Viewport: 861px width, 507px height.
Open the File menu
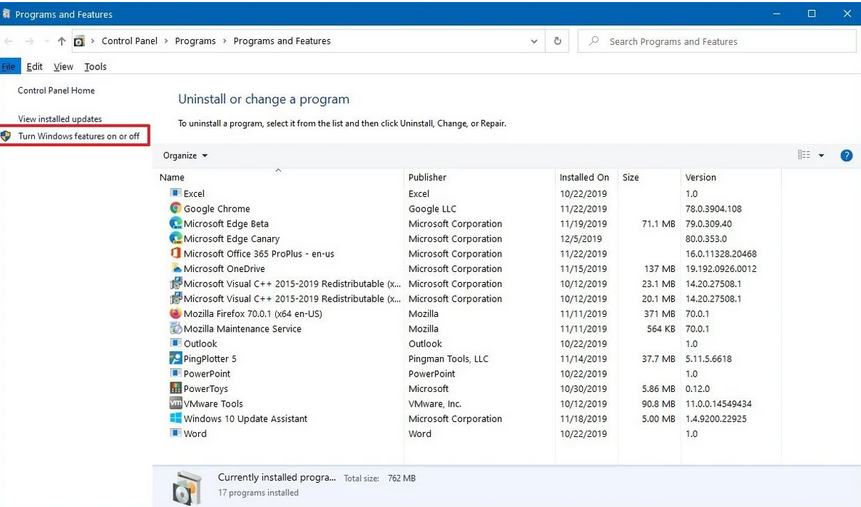(9, 66)
